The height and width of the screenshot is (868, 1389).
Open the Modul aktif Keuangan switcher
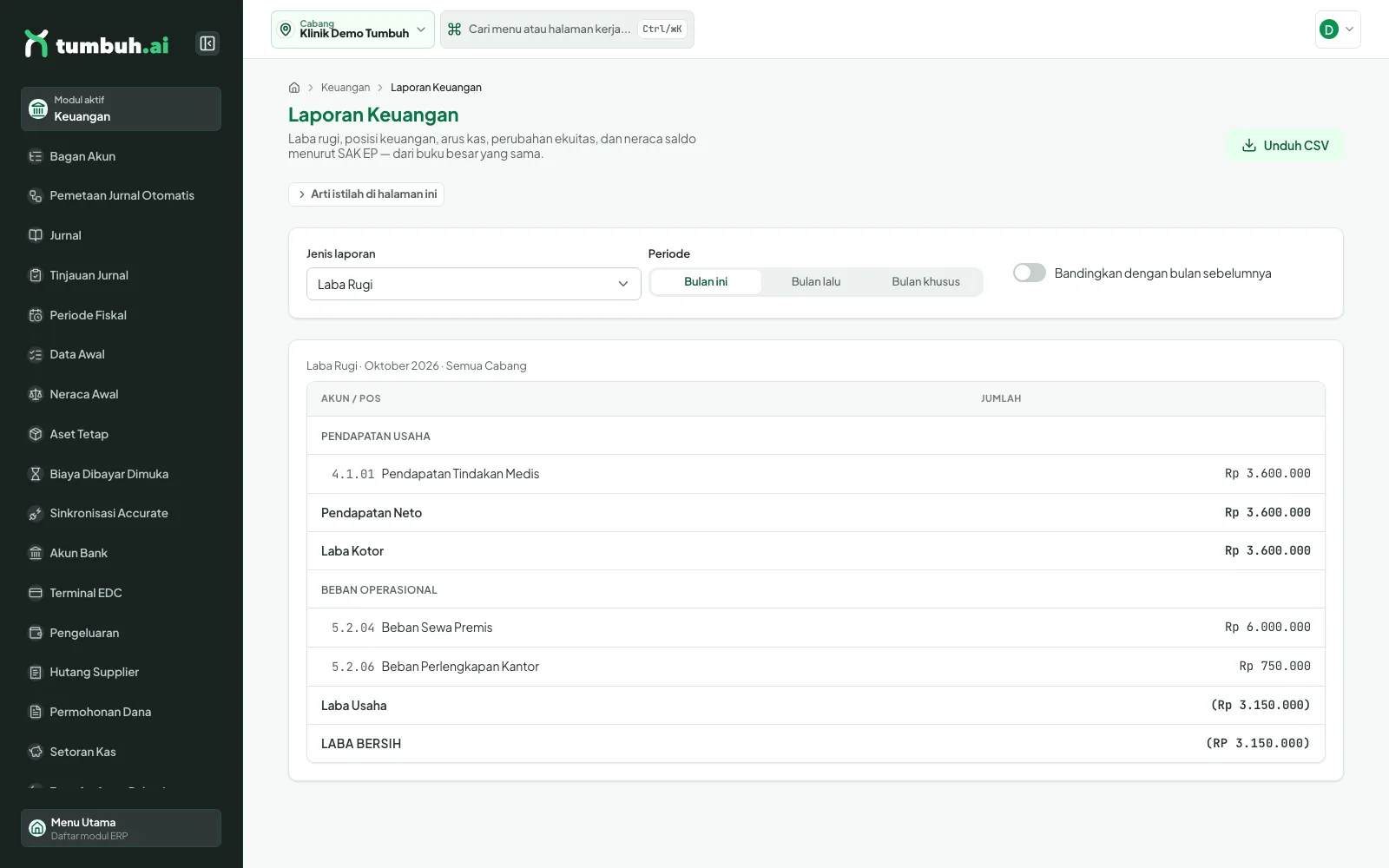tap(121, 108)
